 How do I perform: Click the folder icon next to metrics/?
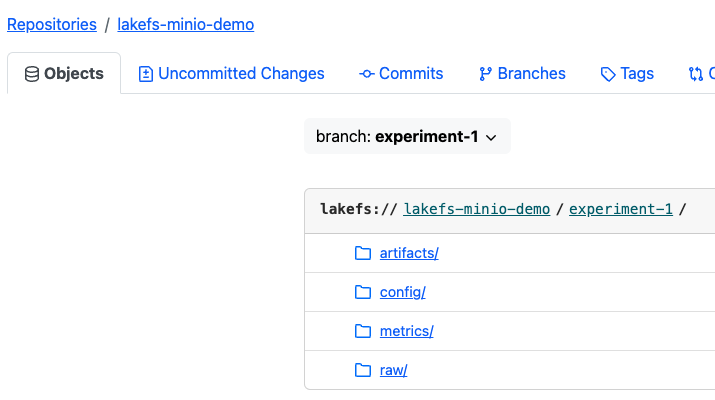[x=363, y=331]
